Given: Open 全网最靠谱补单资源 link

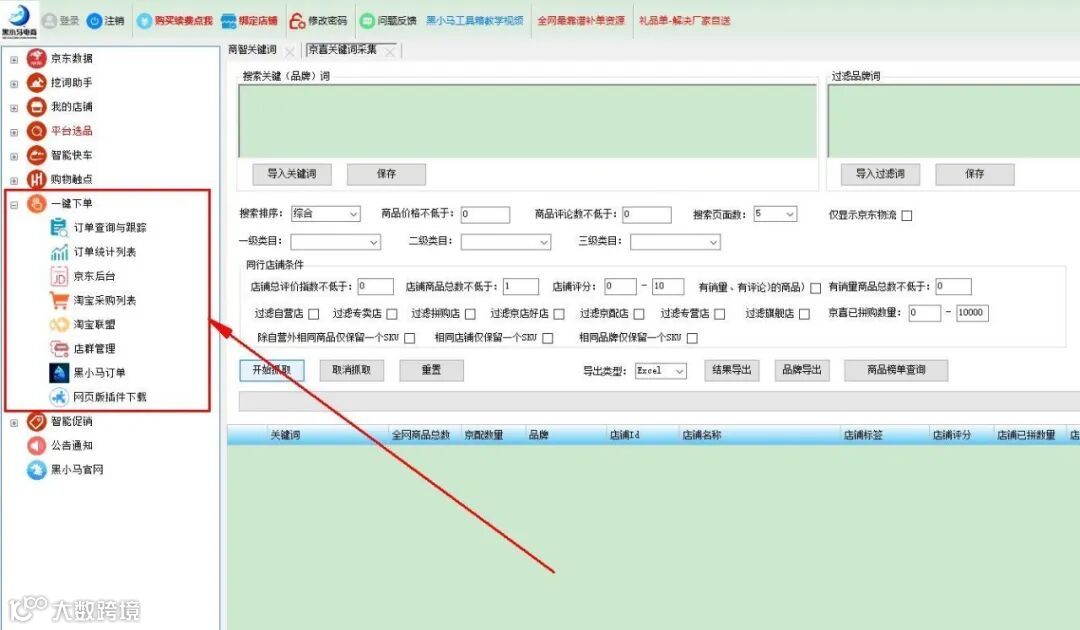Looking at the screenshot, I should pyautogui.click(x=581, y=21).
